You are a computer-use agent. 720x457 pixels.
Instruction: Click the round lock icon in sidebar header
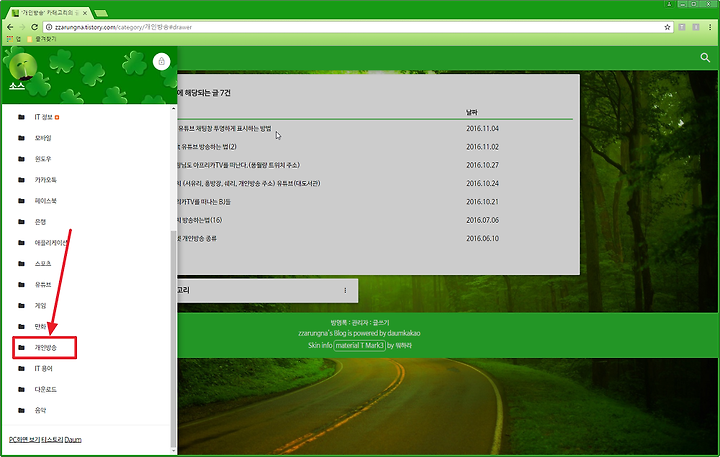point(161,61)
